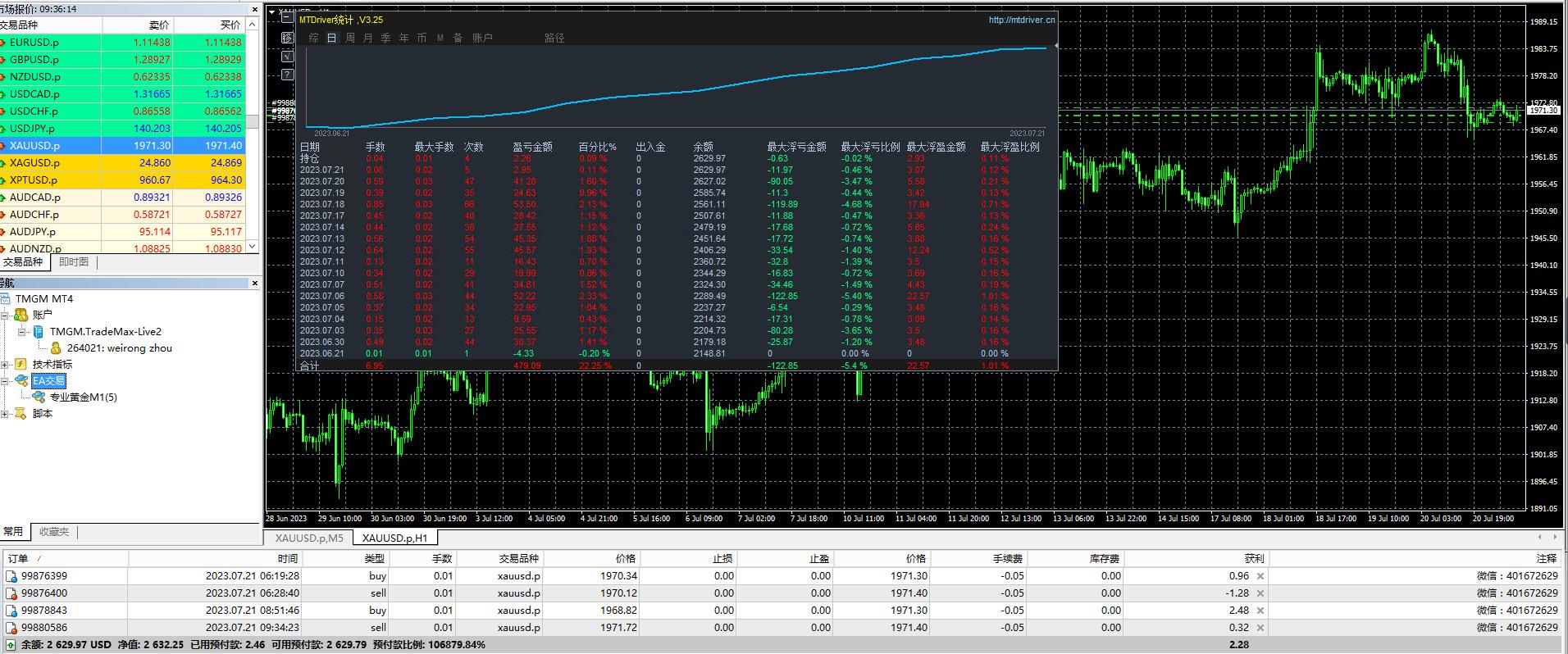
Task: Select the 综 summary view in MTDriver
Action: 313,39
